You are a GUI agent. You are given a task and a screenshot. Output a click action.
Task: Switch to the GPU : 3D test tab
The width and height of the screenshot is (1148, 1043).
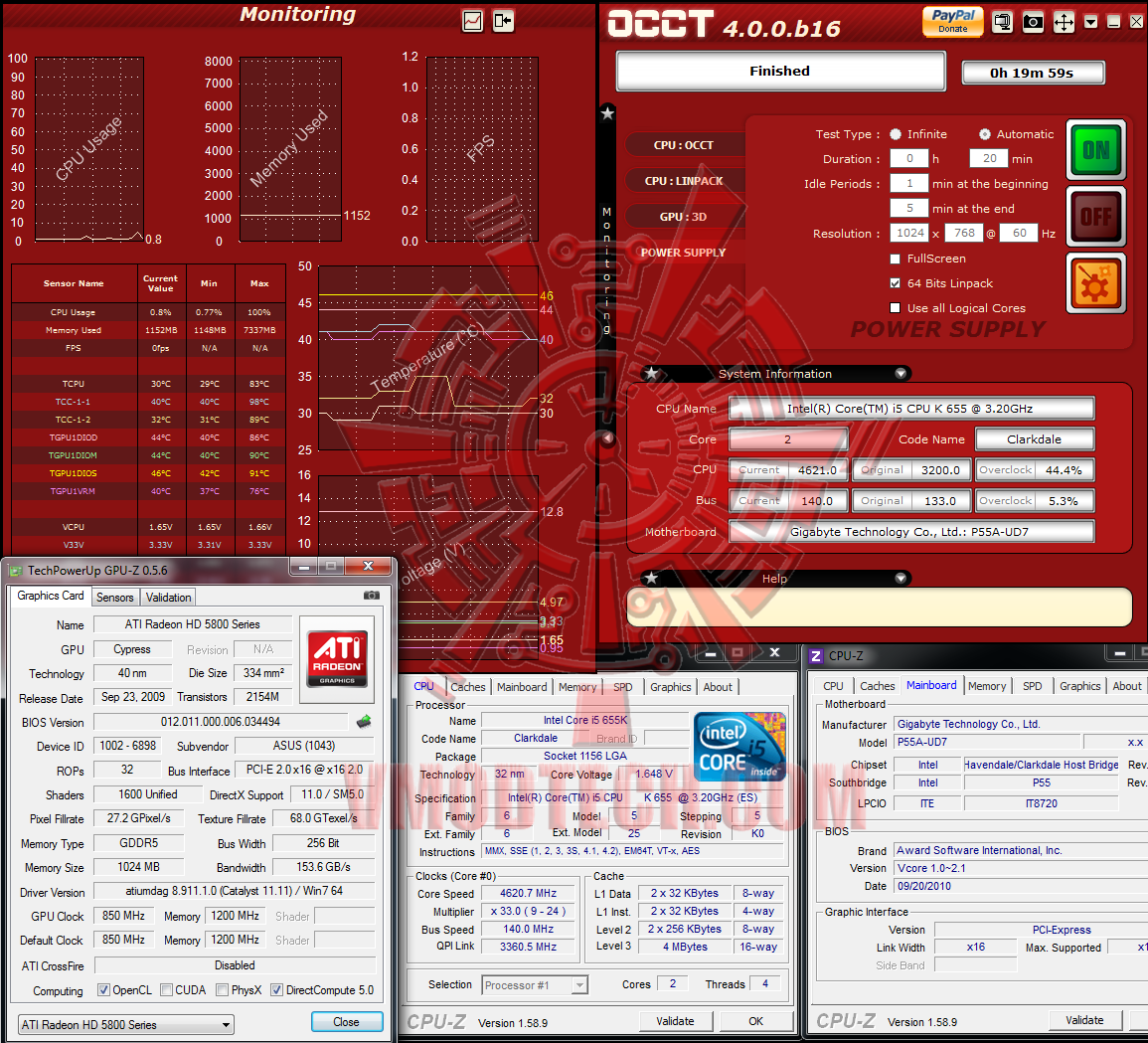coord(684,217)
